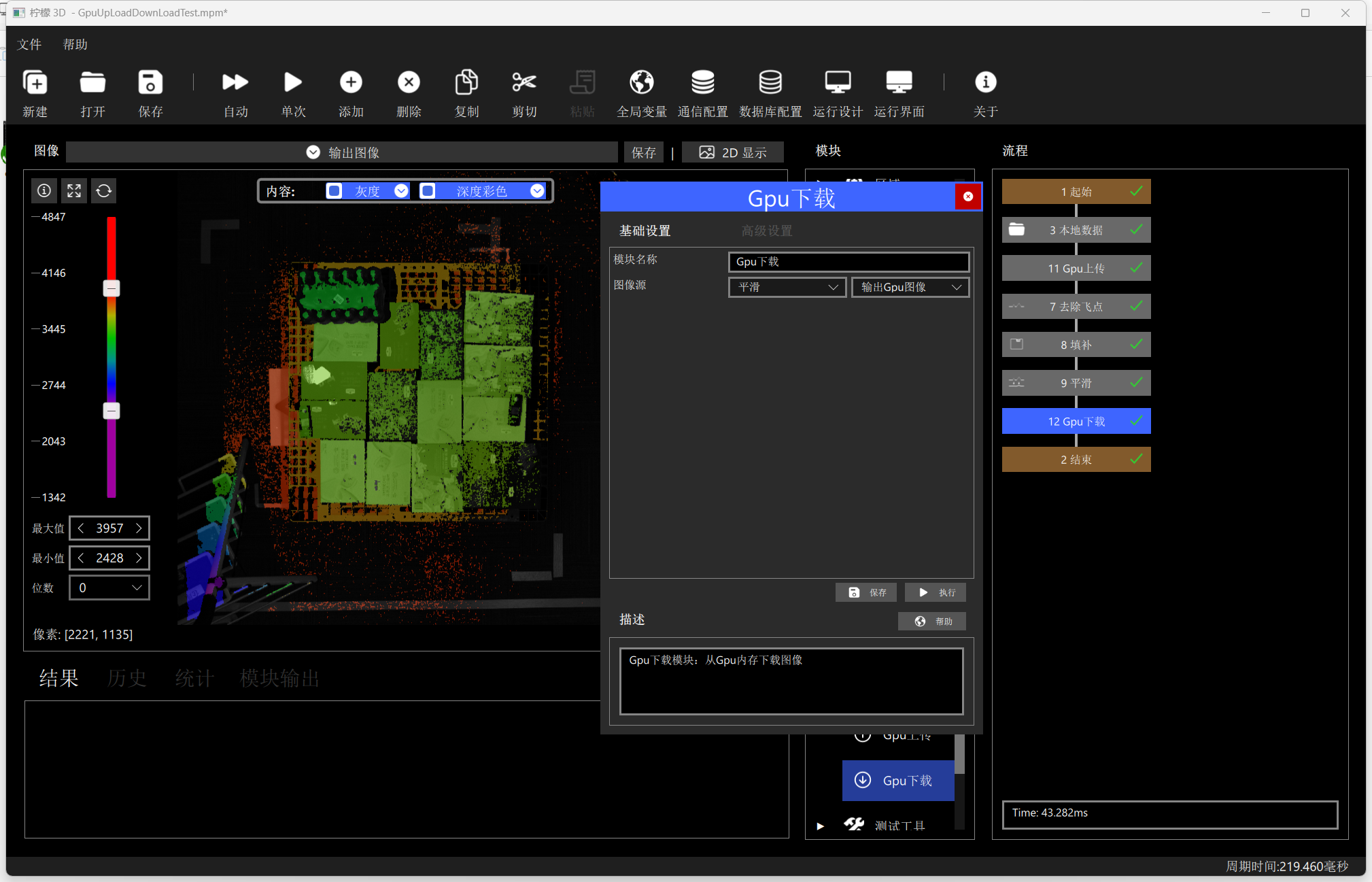Click the 执行 execute button

click(x=936, y=592)
